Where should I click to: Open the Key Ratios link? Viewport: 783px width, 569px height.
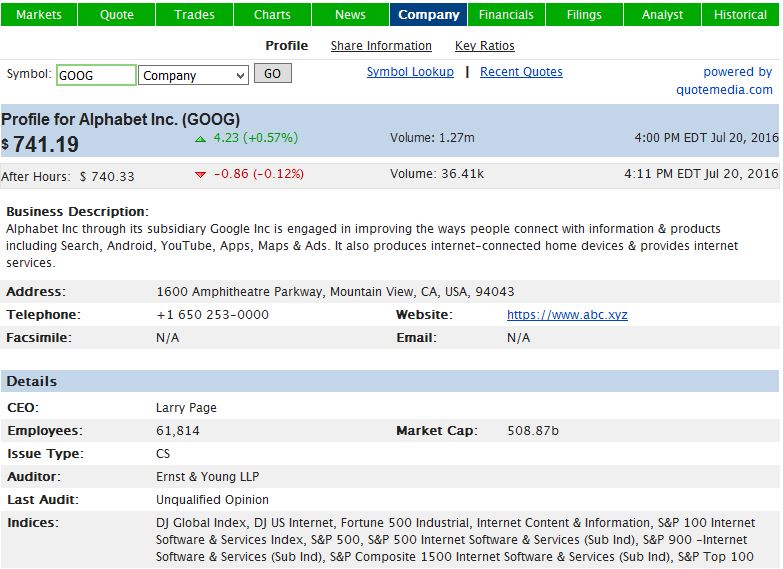click(484, 45)
